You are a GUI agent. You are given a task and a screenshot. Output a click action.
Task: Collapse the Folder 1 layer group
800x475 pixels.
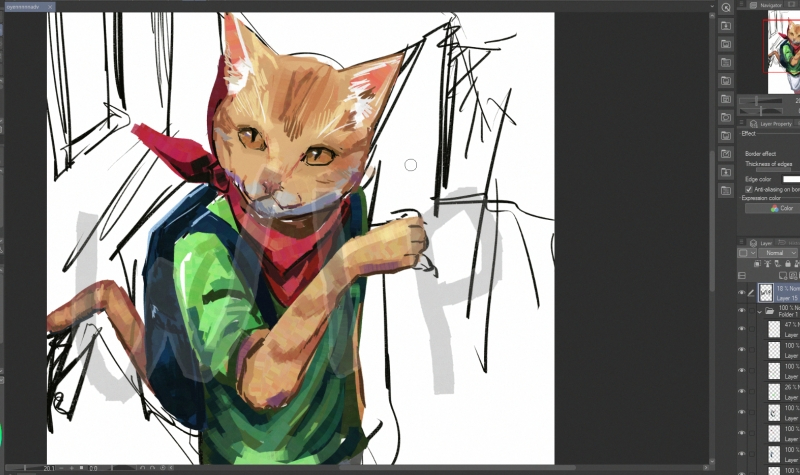[x=759, y=311]
